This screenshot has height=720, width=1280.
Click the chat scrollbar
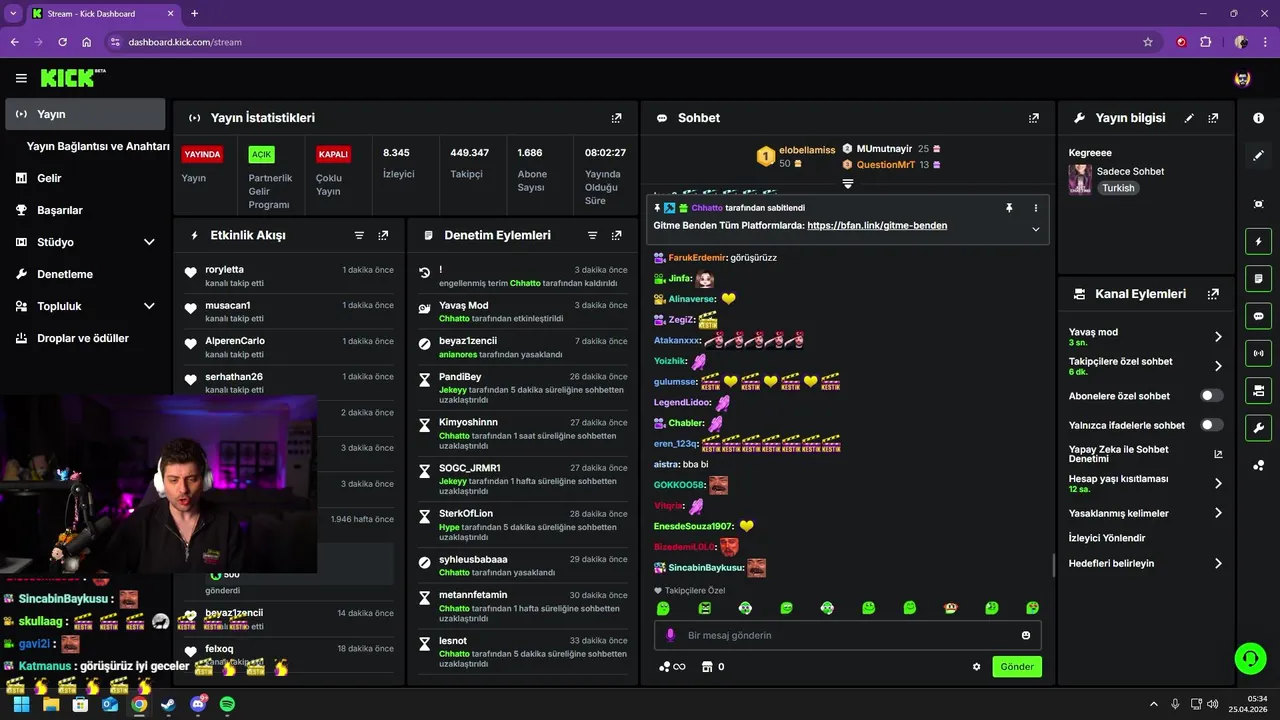click(x=1052, y=565)
